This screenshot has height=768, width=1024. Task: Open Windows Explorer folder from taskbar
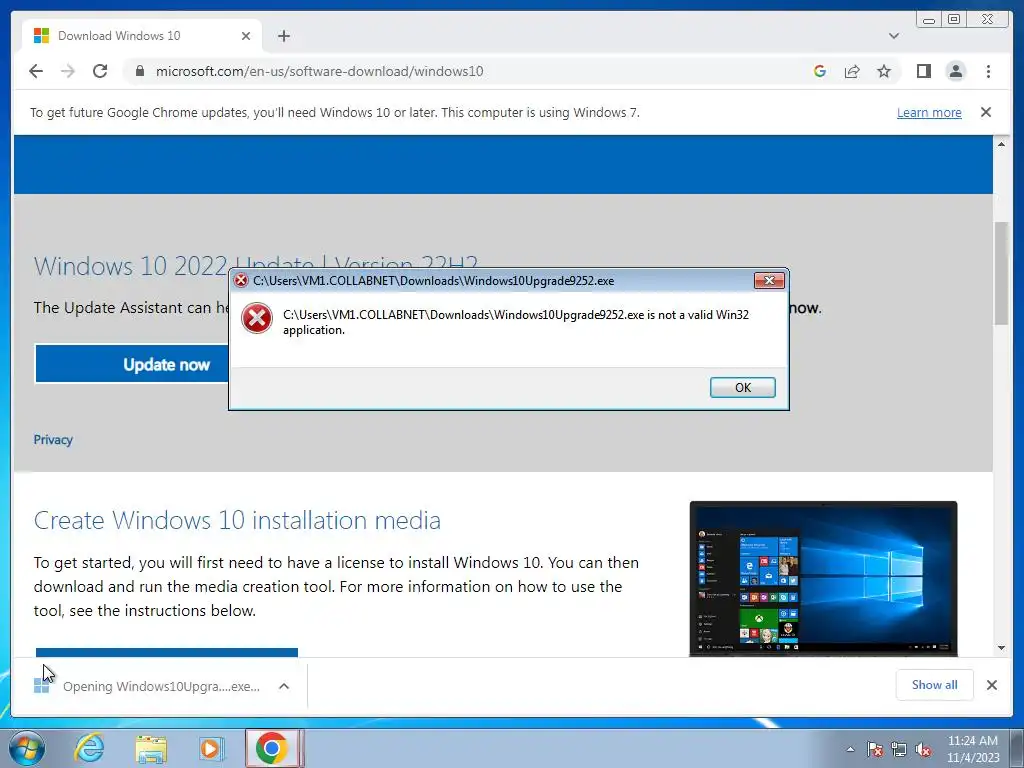[x=151, y=749]
